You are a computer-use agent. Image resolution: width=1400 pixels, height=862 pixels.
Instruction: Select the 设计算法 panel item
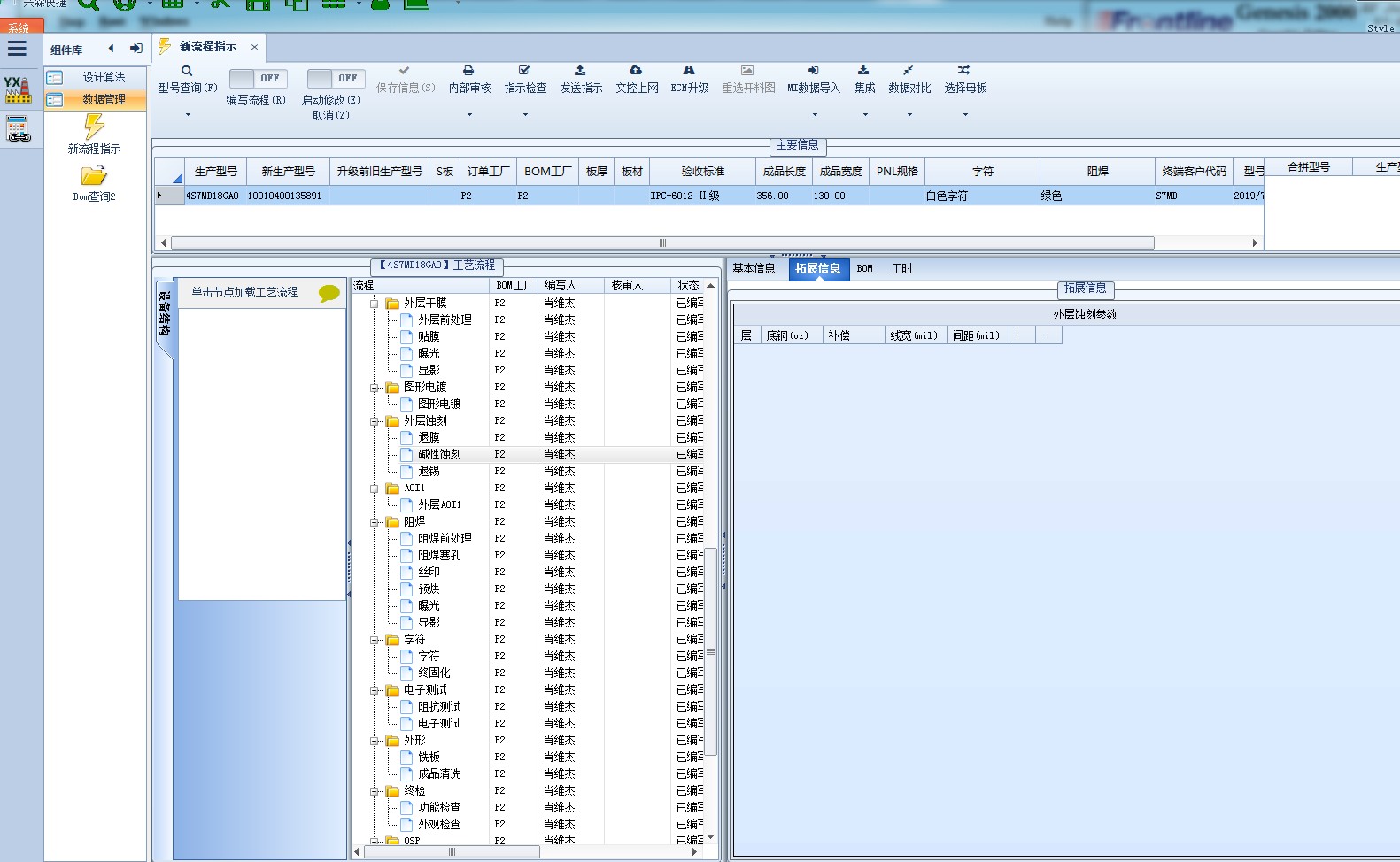(x=97, y=78)
